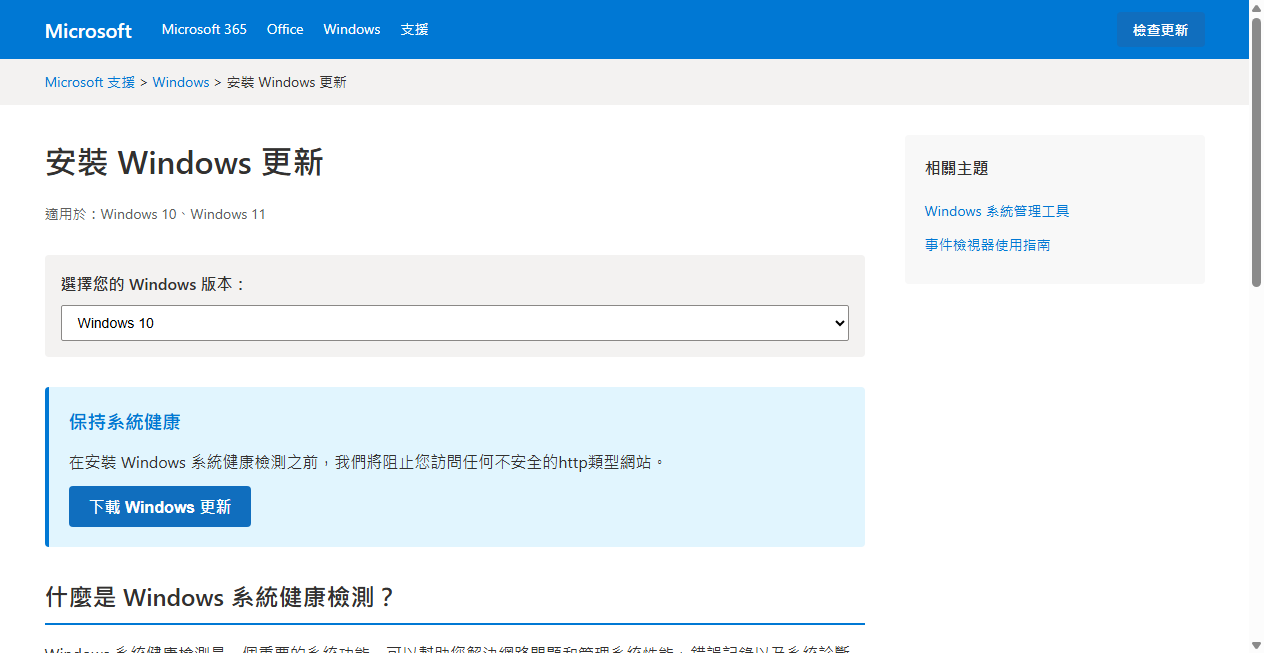The image size is (1264, 653).
Task: Go to Microsoft 支援 breadcrumb link
Action: pos(90,82)
